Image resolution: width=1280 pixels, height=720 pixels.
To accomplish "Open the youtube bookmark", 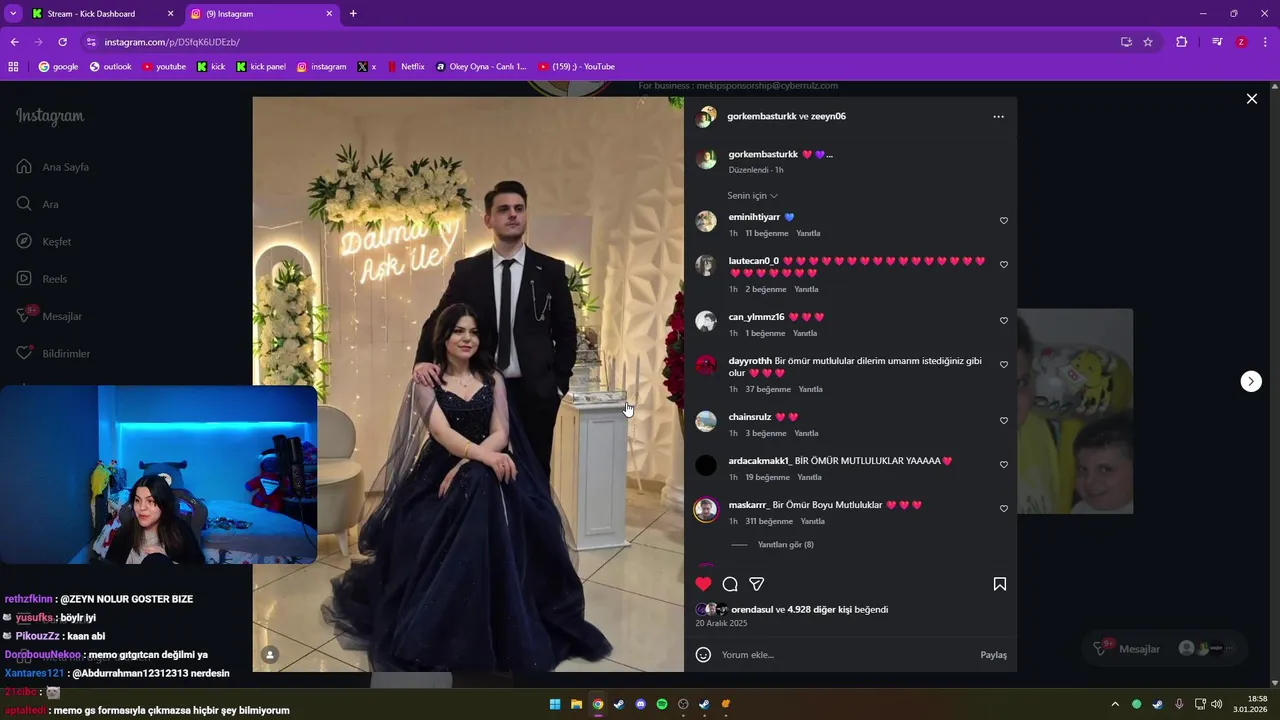I will (x=164, y=67).
